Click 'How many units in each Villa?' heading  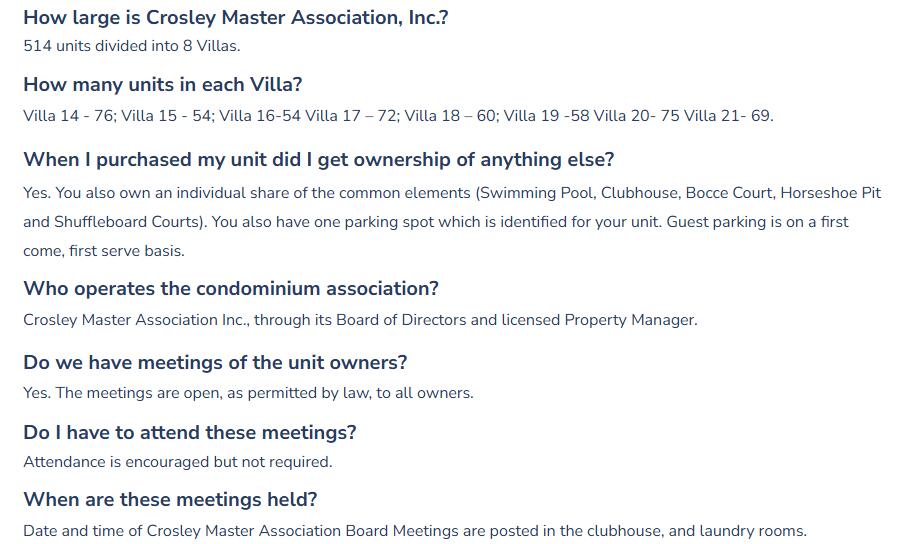[162, 84]
